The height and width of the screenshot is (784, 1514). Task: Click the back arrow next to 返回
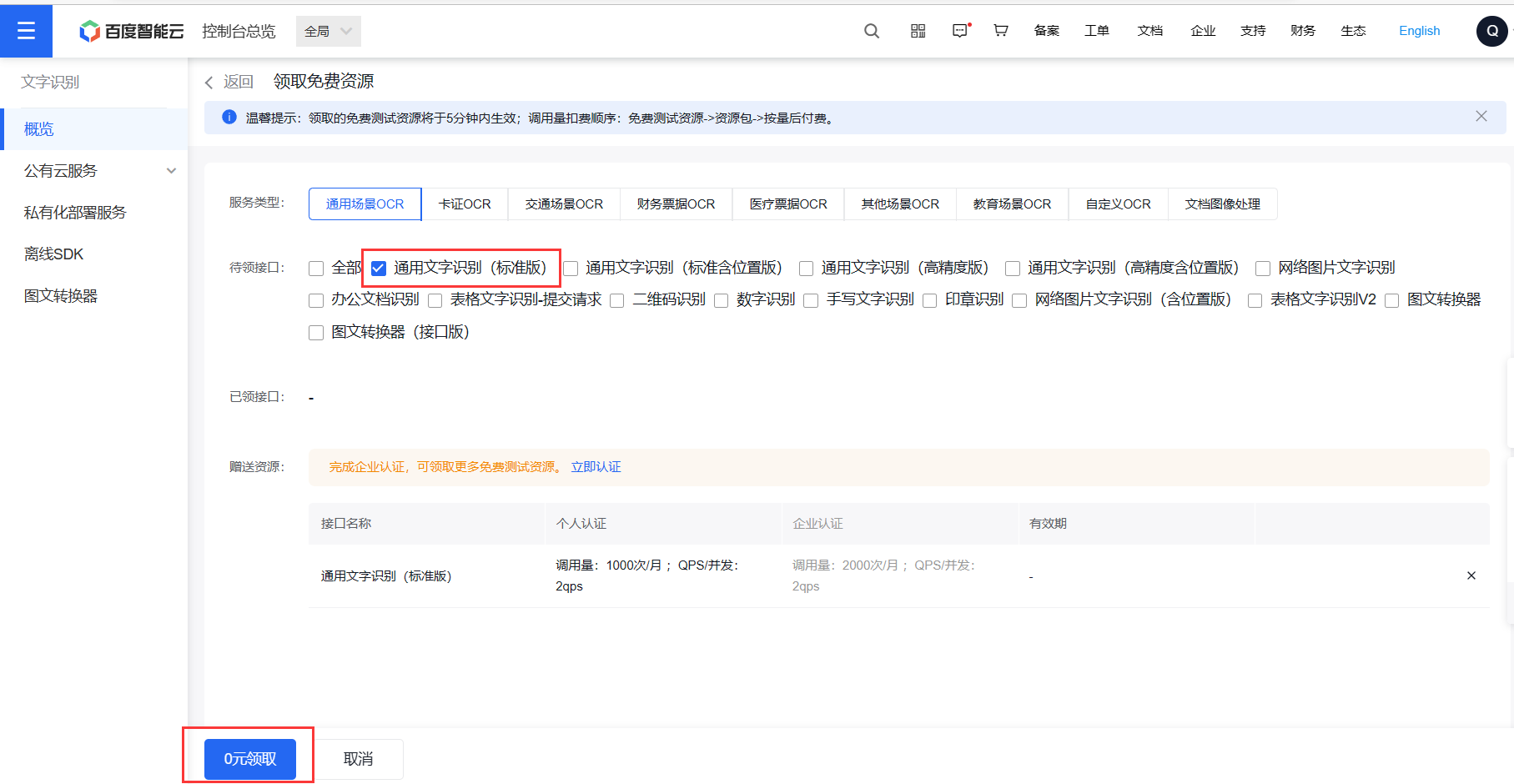pos(209,82)
